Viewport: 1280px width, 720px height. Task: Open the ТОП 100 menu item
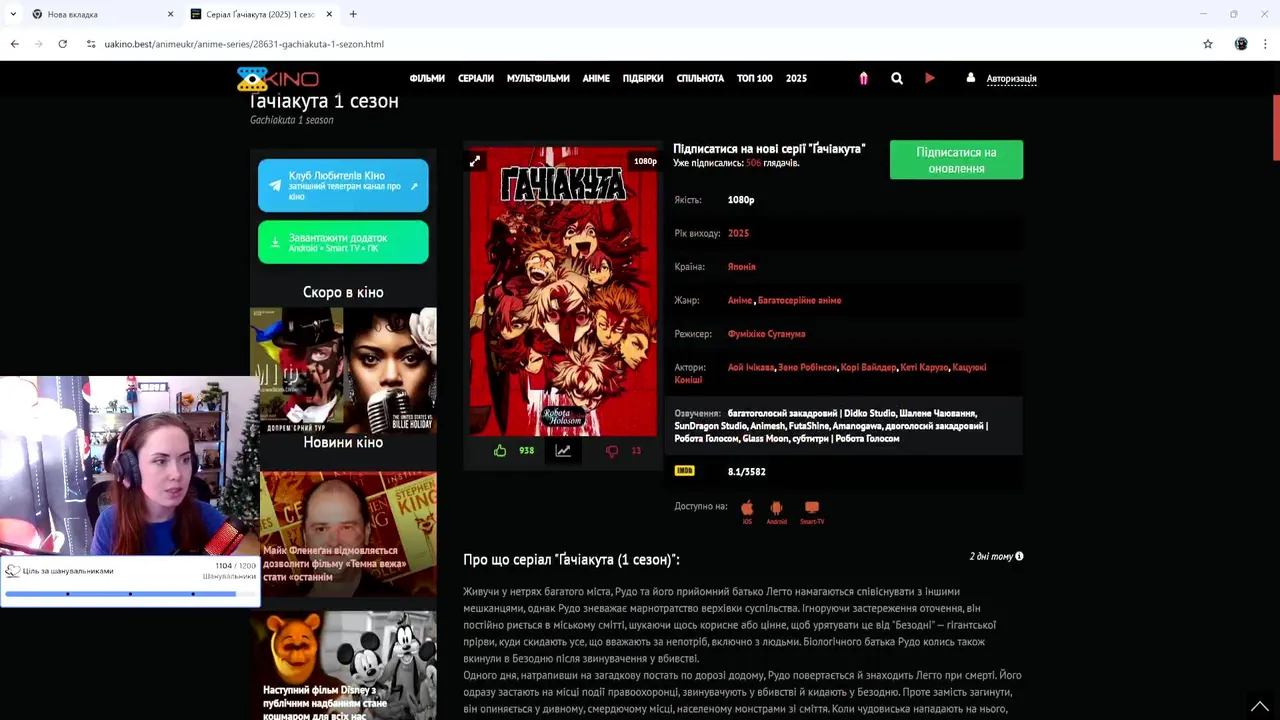(755, 78)
